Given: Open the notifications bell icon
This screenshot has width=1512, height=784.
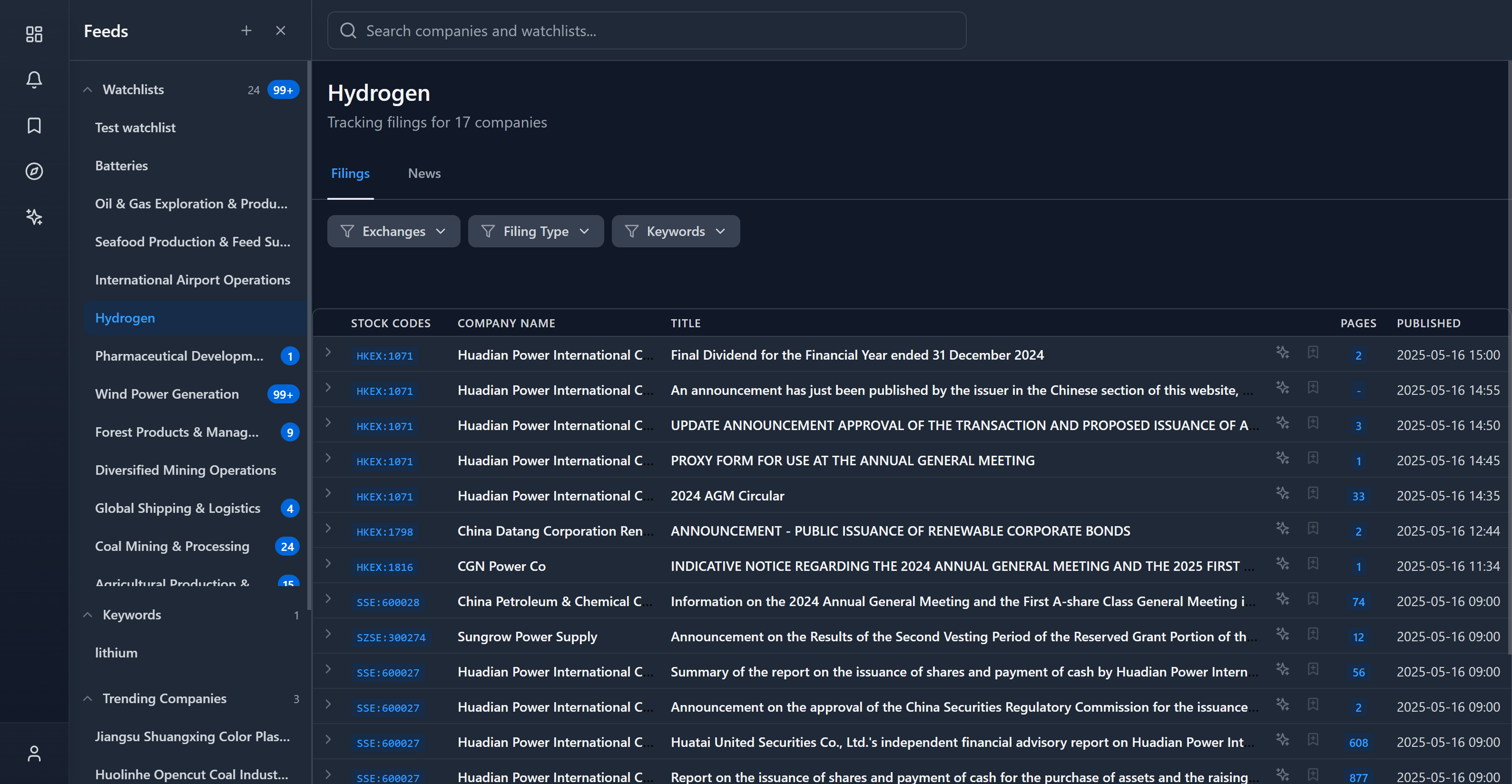Looking at the screenshot, I should pos(33,79).
